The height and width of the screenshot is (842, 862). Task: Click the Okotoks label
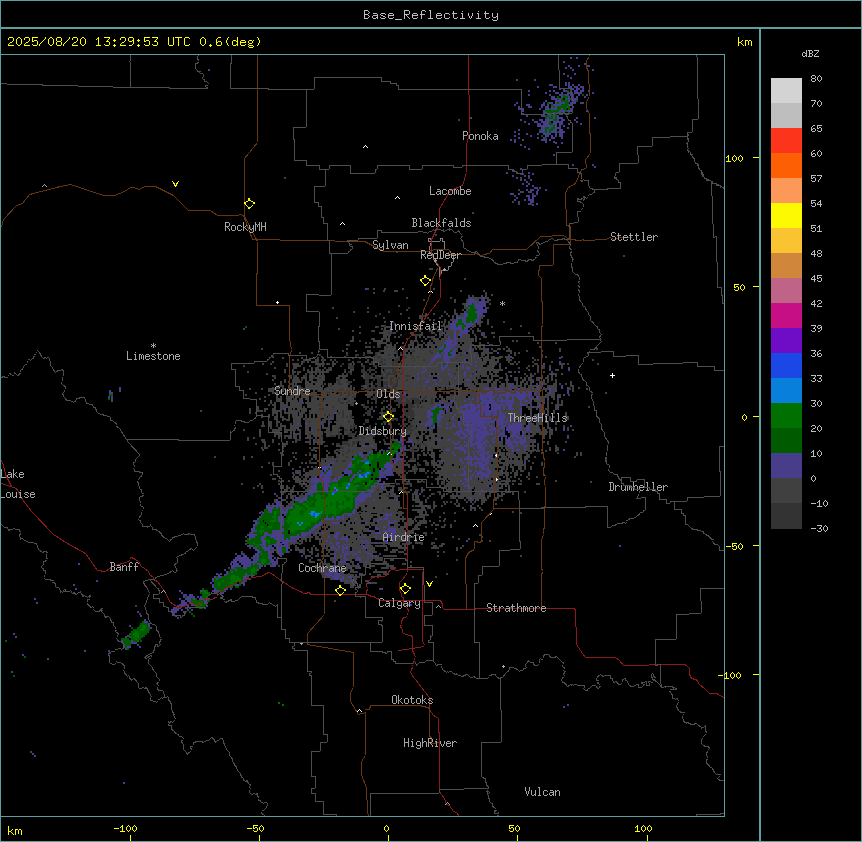412,700
